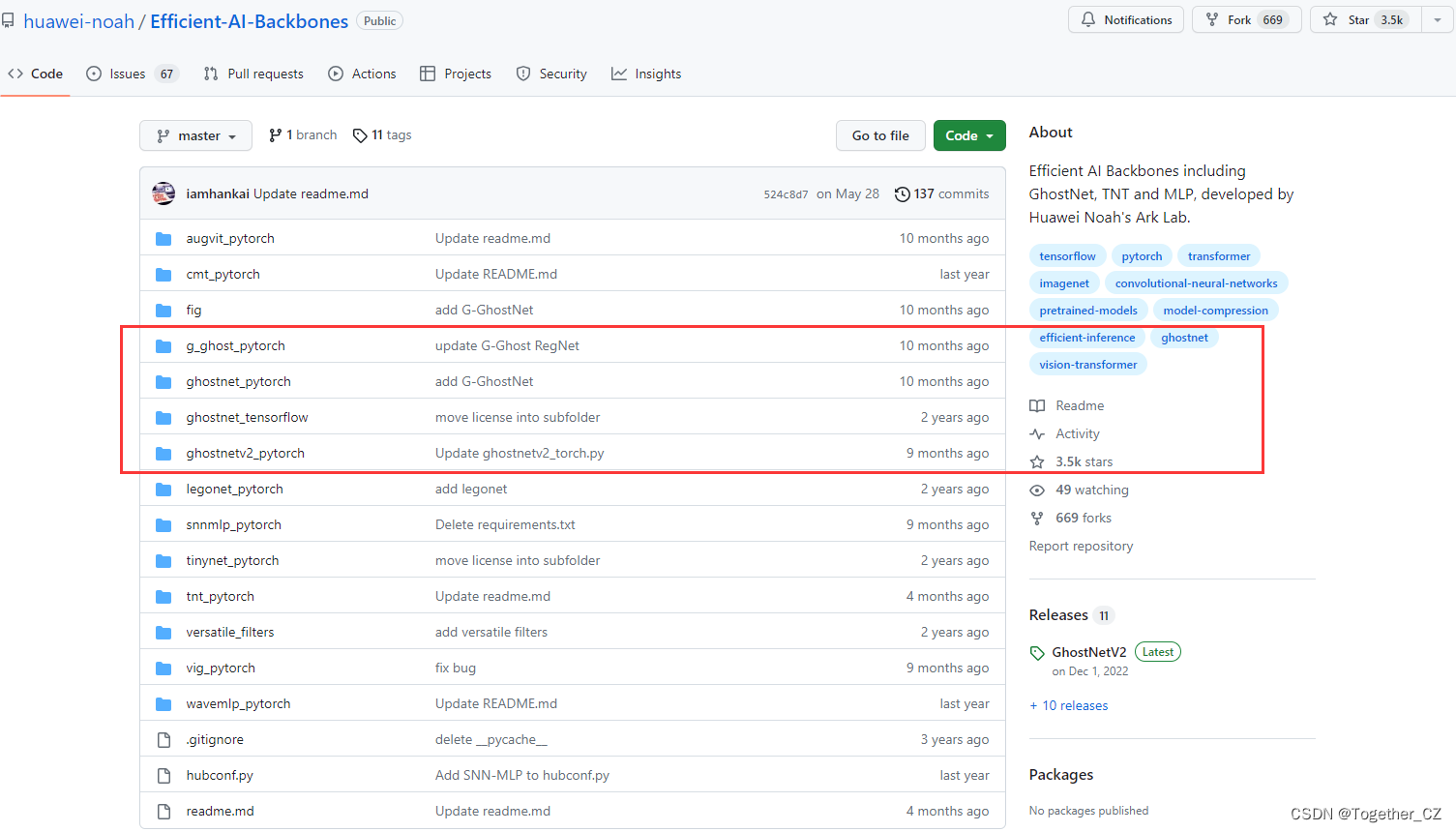
Task: Click the Efficient-AI-Backbones repository link
Action: pos(249,21)
